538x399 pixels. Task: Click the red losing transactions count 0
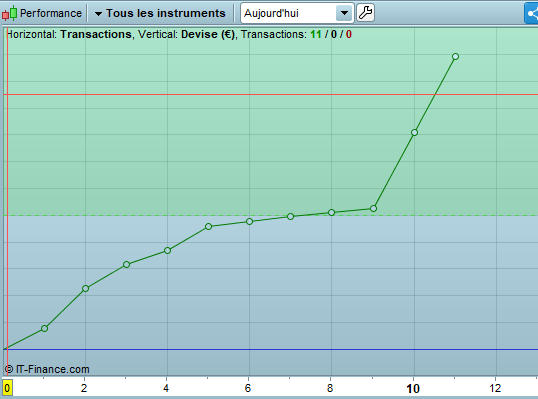click(349, 34)
